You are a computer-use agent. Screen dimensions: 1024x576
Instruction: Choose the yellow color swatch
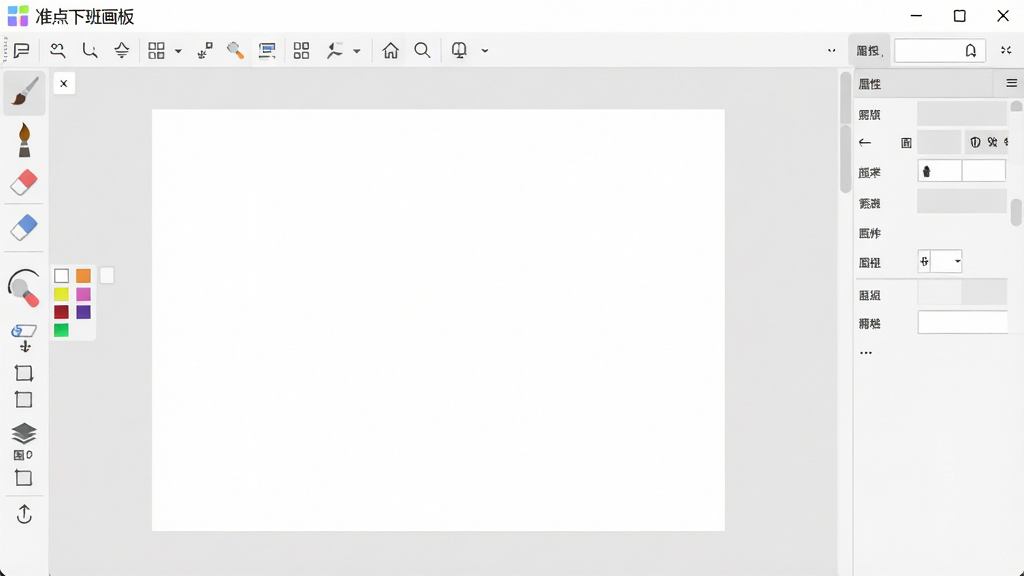pyautogui.click(x=61, y=294)
